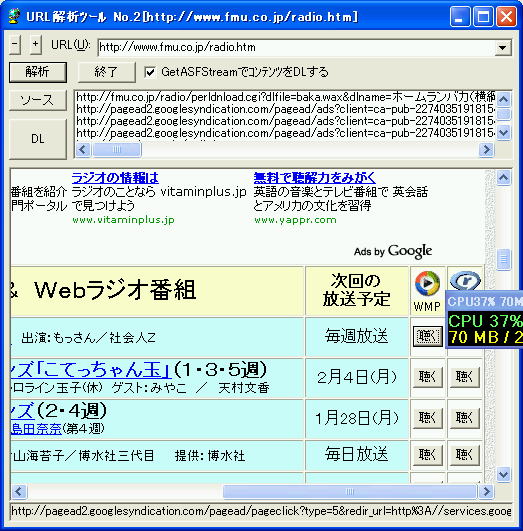This screenshot has height=531, width=523.
Task: Click down arrow of URL list scrollbar
Action: (x=504, y=132)
